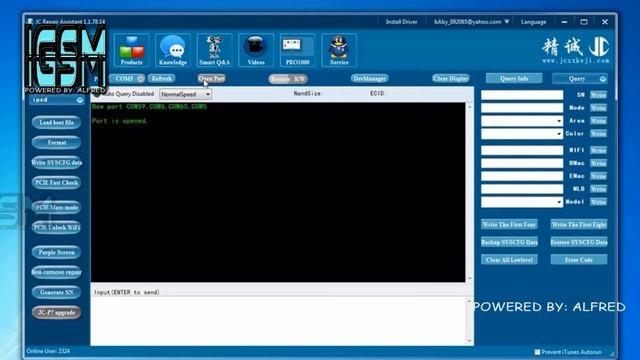The height and width of the screenshot is (360, 640).
Task: Expand the COM5 port dropdown
Action: [140, 78]
